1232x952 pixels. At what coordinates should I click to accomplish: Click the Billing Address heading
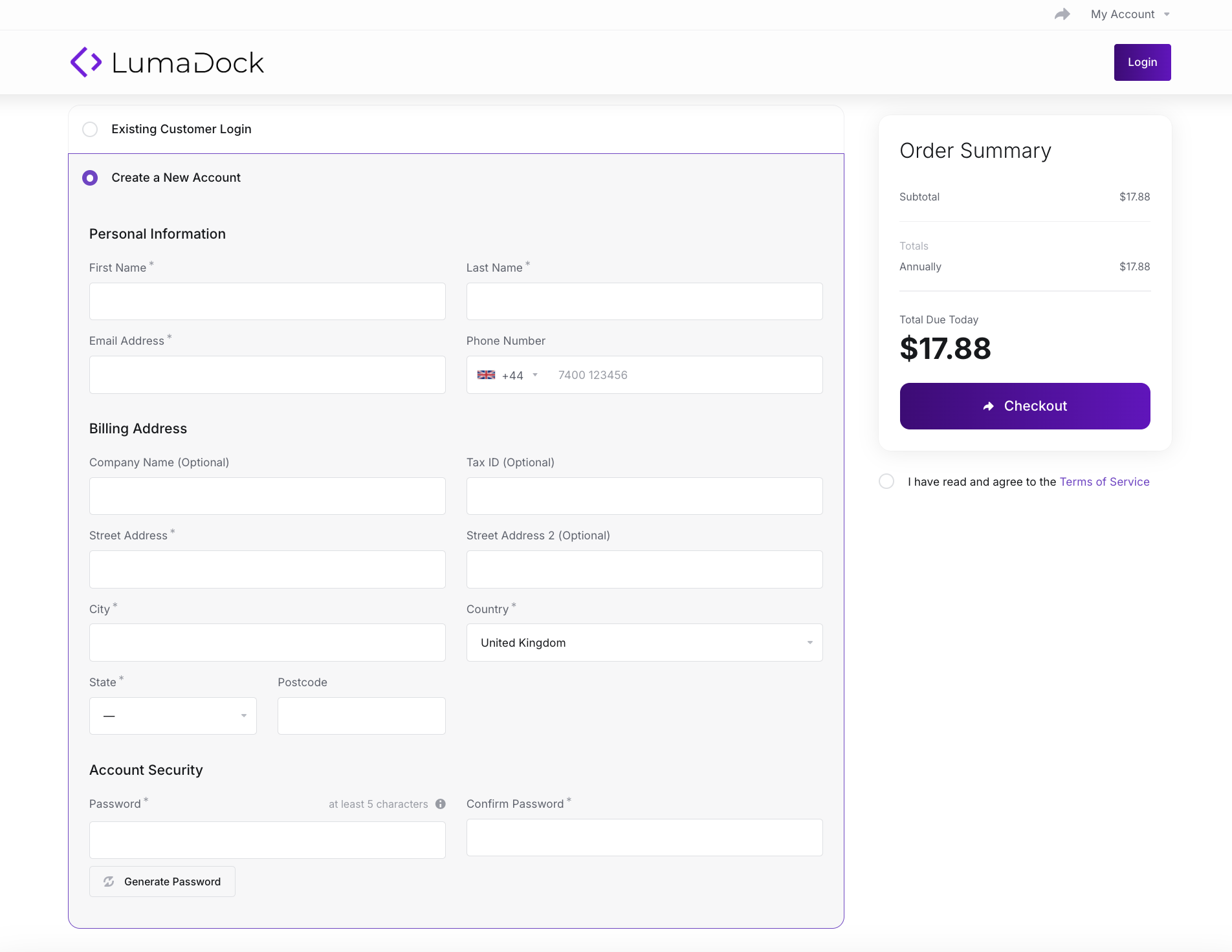tap(138, 429)
